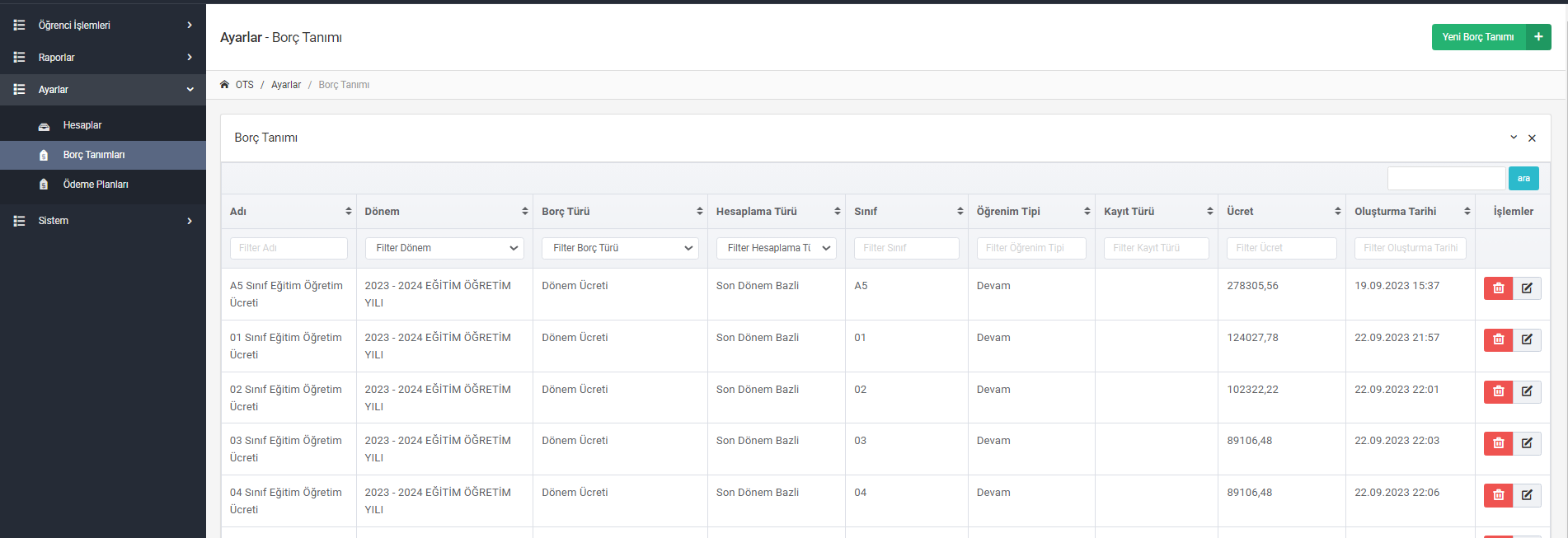
Task: Select Borç Tanımları in the sidebar
Action: [103, 155]
